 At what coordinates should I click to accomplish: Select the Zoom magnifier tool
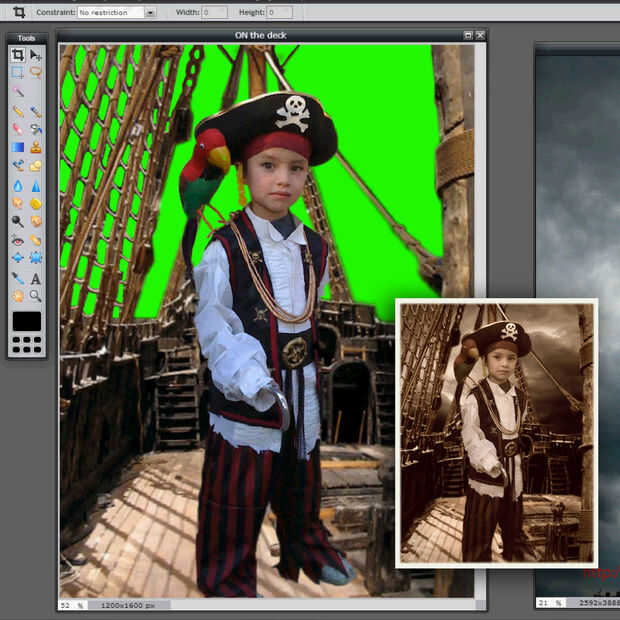point(36,296)
